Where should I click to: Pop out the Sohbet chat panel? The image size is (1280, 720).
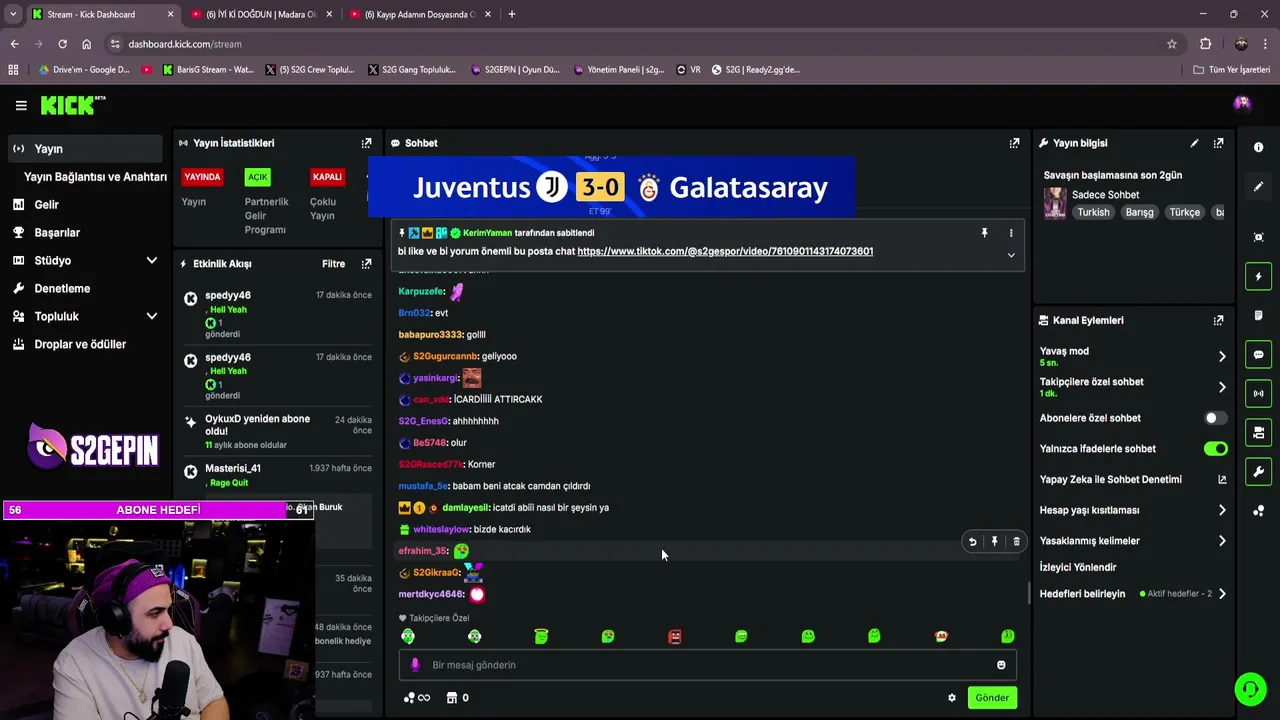coord(1014,143)
